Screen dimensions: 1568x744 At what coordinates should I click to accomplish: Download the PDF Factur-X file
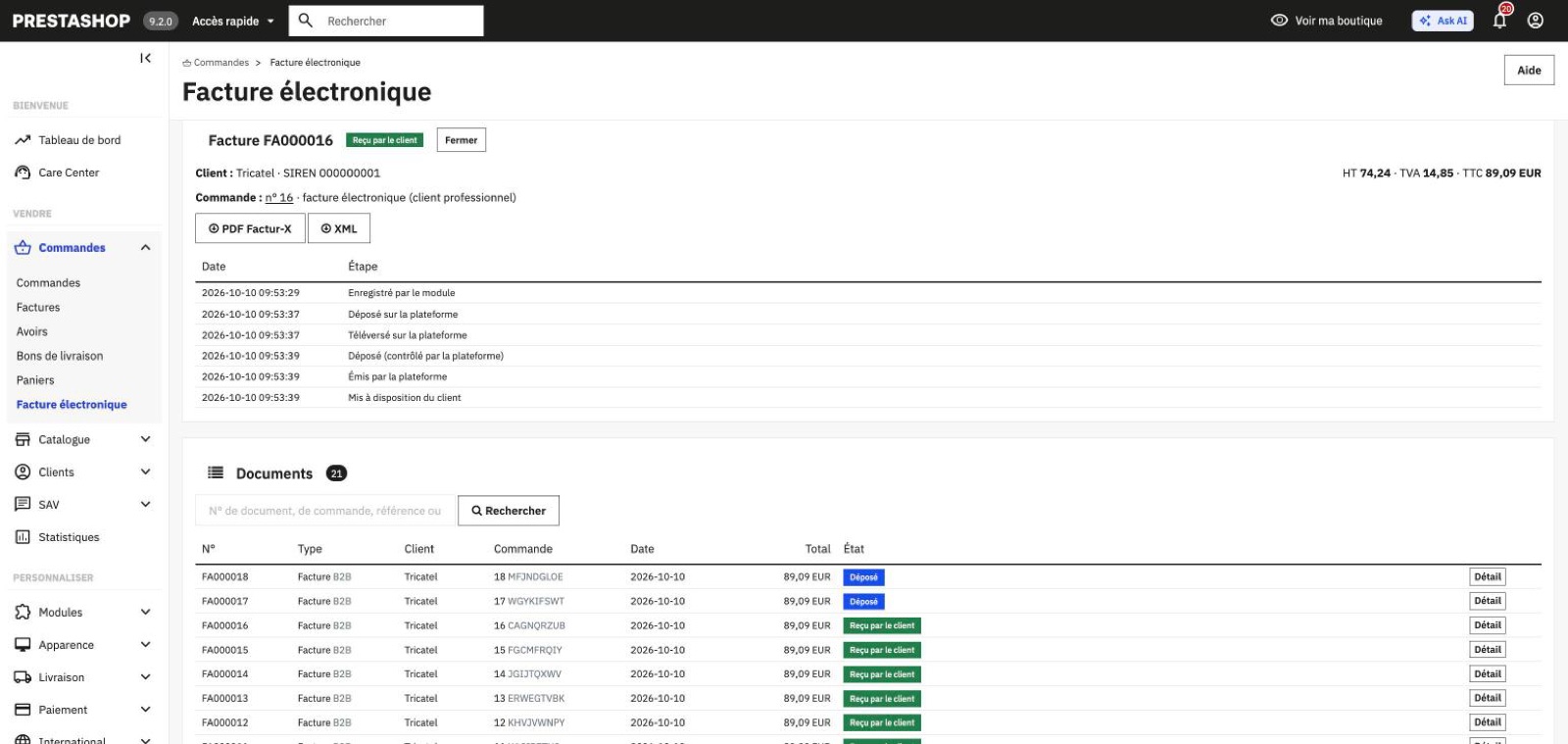[250, 228]
